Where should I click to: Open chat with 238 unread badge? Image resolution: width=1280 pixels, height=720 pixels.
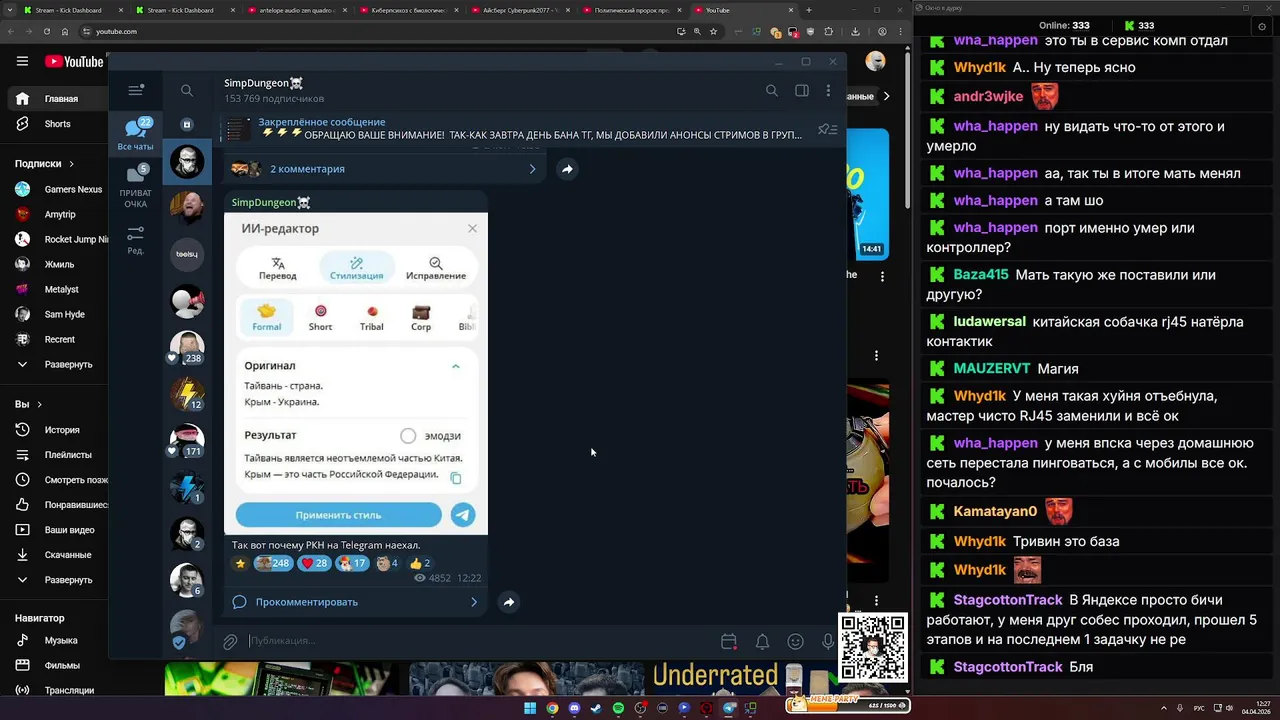click(187, 347)
